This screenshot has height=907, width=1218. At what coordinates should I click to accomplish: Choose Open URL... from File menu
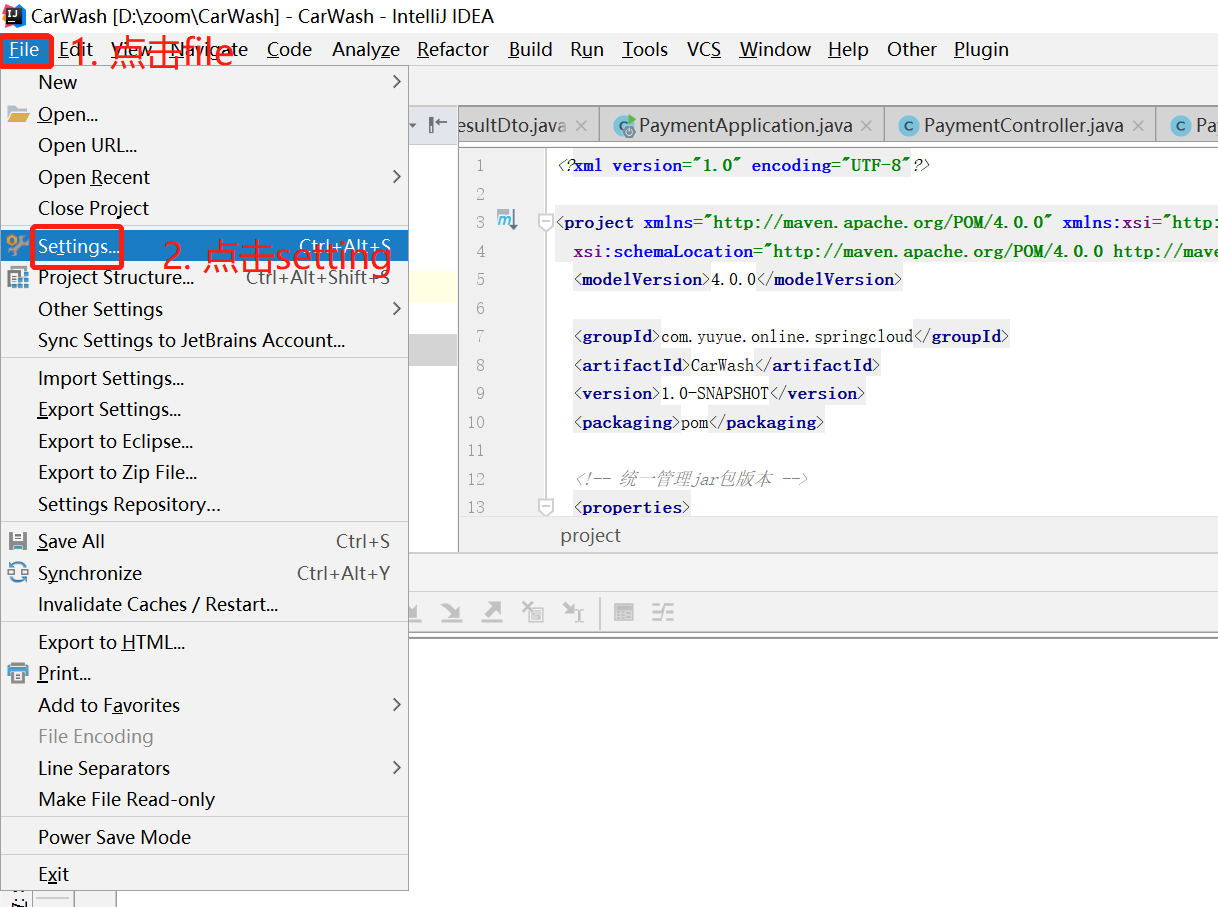coord(204,145)
